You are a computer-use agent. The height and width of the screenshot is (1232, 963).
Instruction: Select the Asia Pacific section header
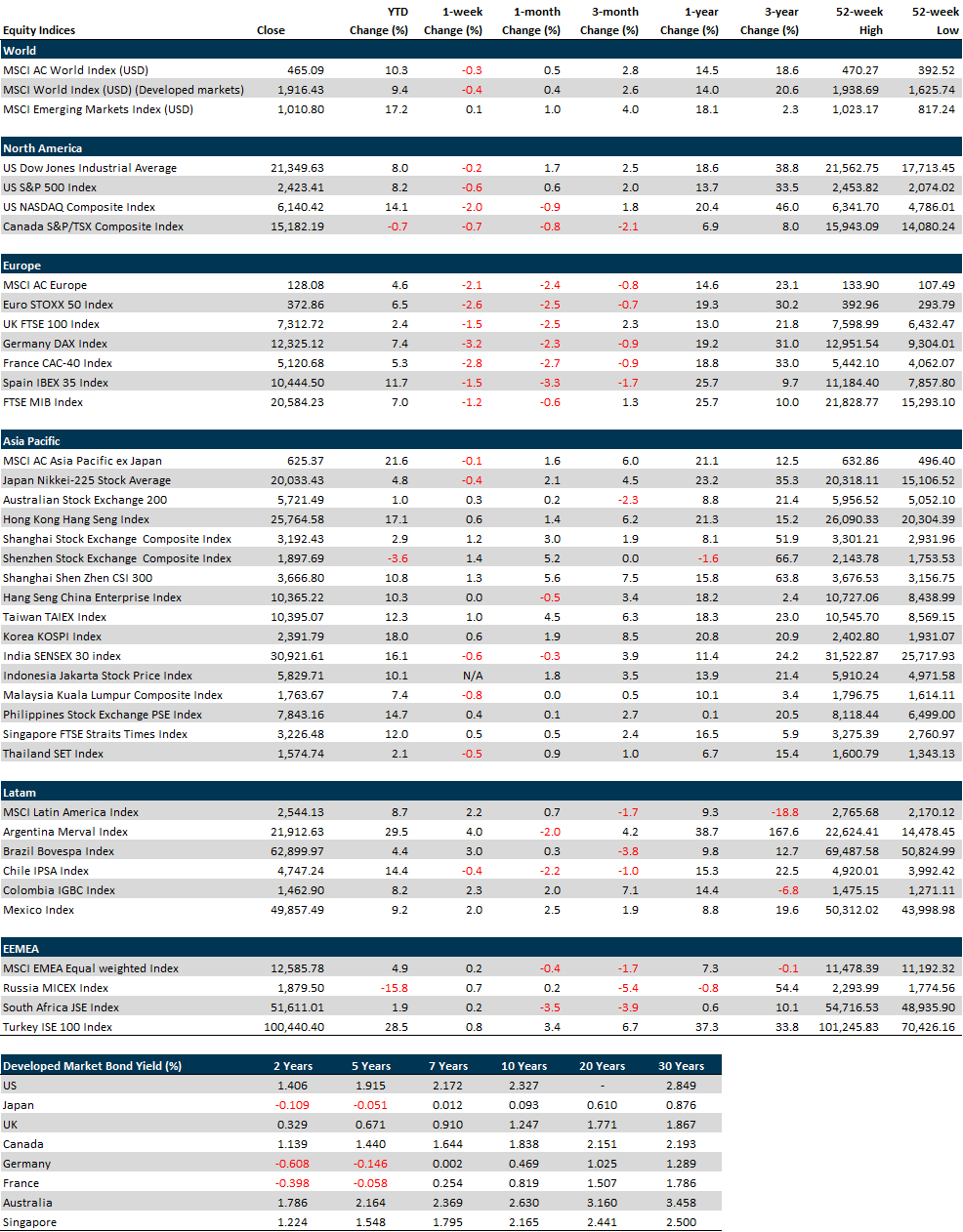tap(31, 441)
